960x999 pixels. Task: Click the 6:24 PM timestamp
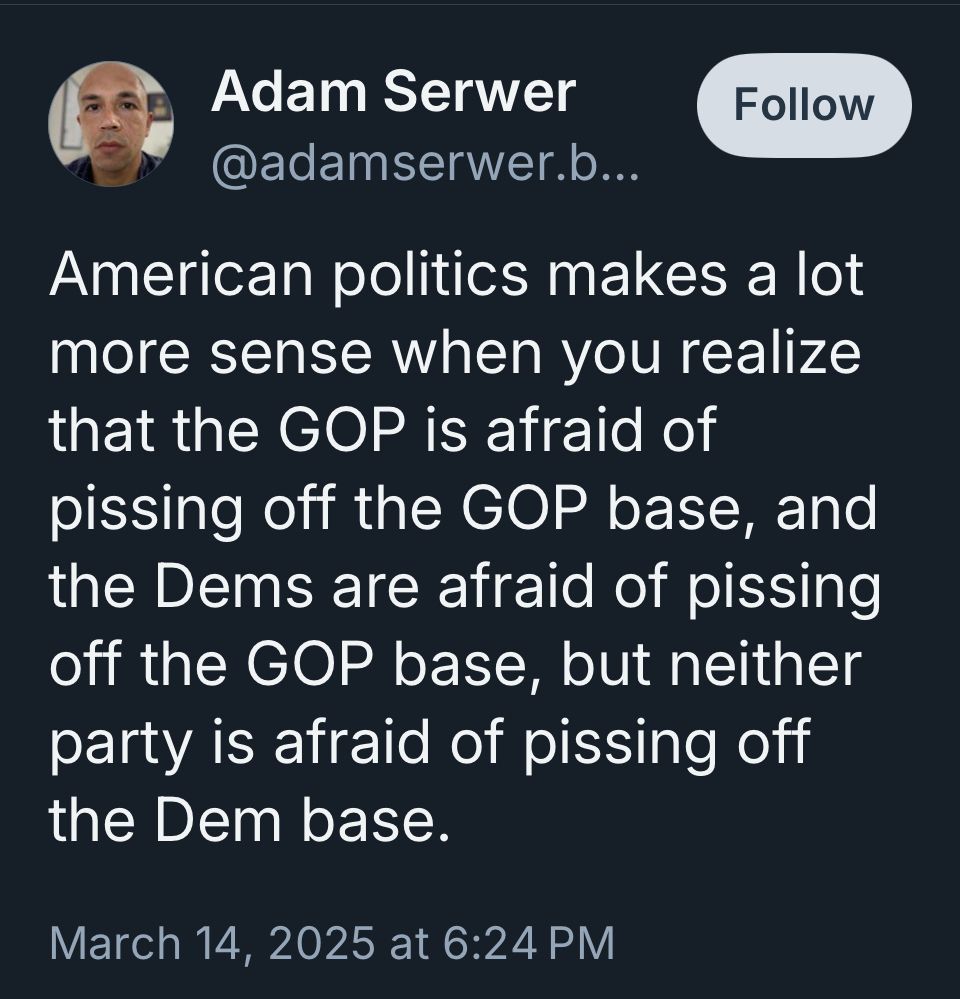click(x=521, y=939)
